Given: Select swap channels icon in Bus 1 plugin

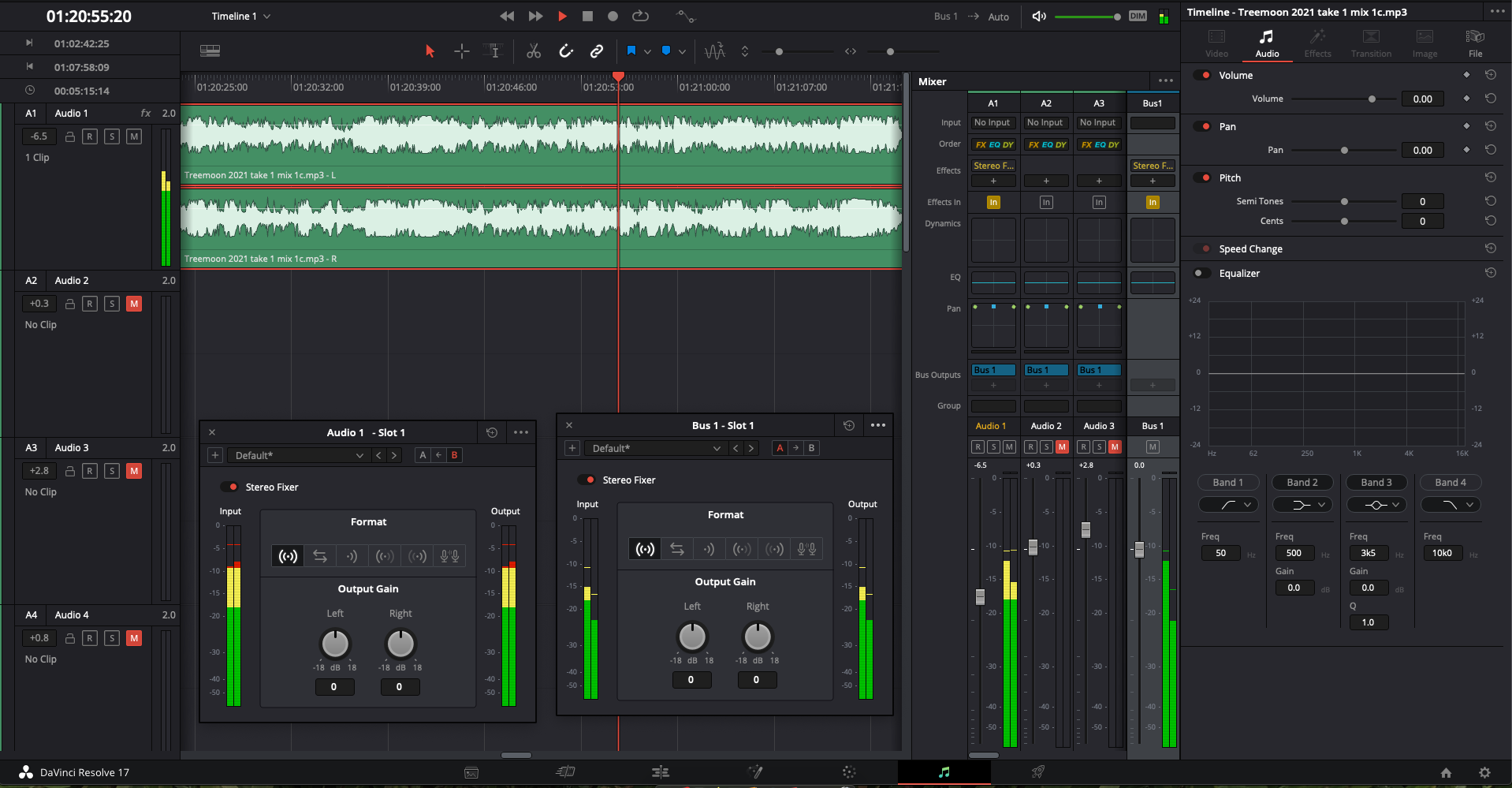Looking at the screenshot, I should [x=677, y=549].
